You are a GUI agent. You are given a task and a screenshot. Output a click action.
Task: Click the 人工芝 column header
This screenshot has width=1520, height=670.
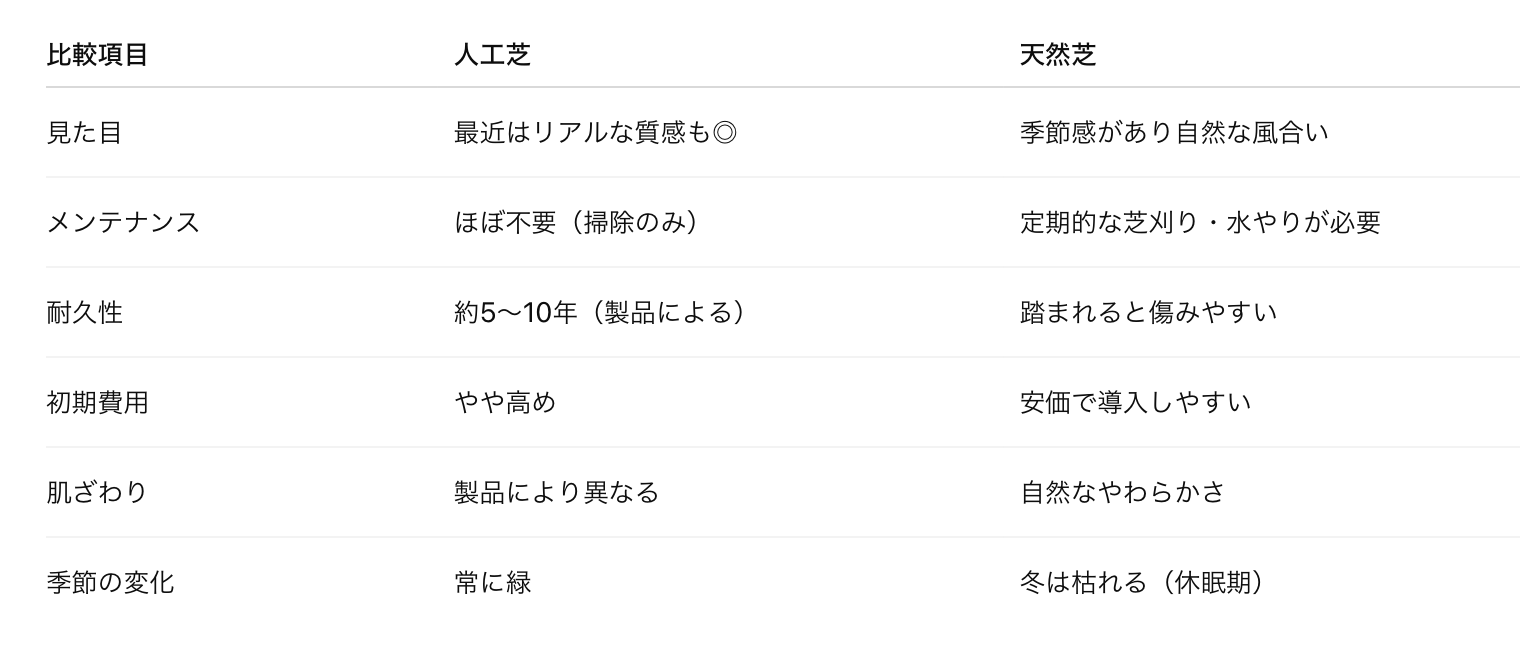[492, 55]
